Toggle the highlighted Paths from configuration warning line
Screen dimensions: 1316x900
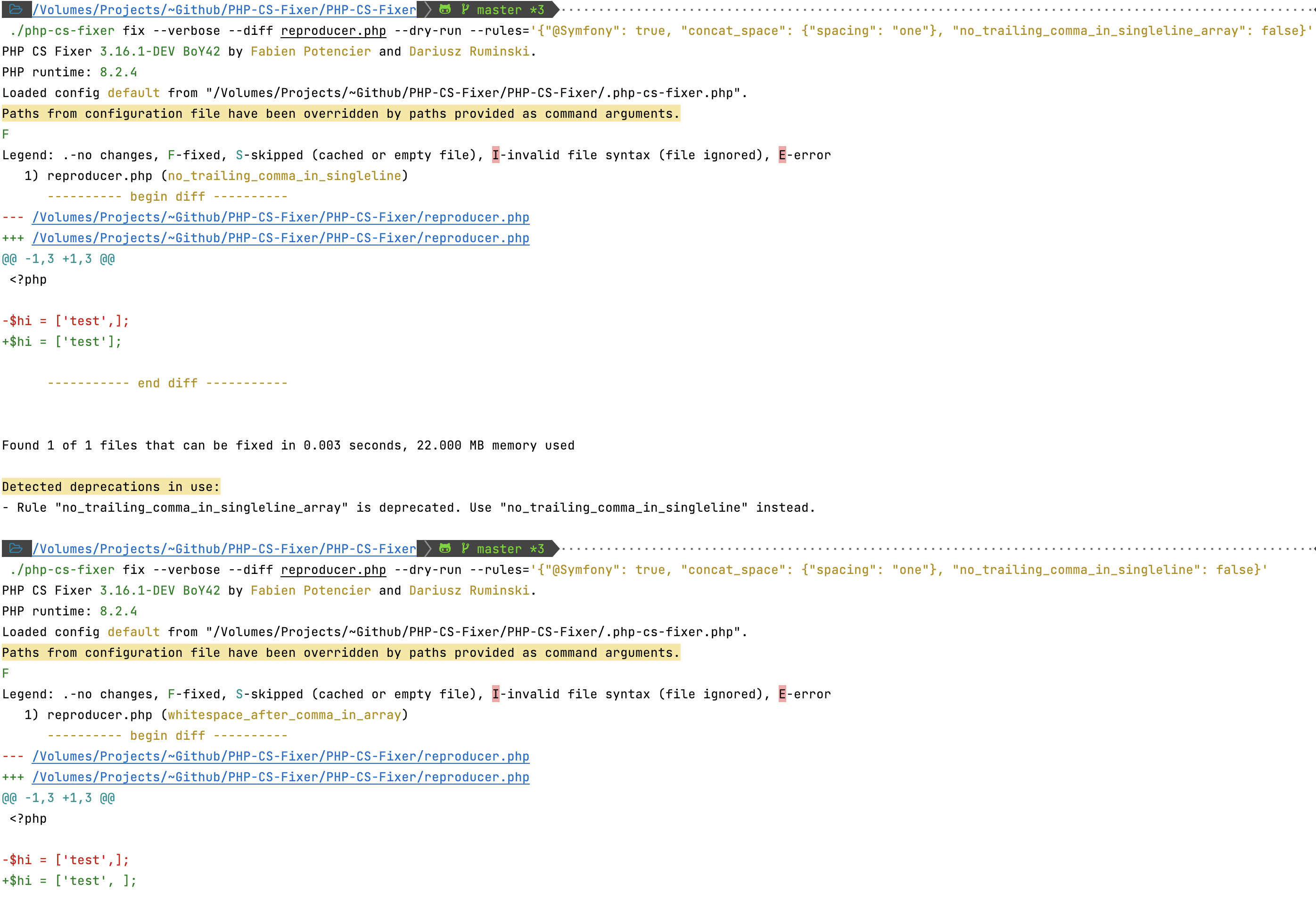(x=340, y=113)
